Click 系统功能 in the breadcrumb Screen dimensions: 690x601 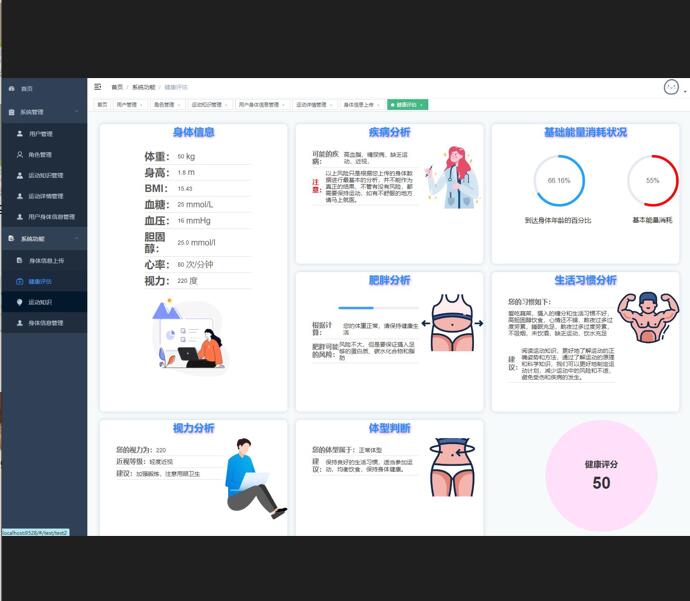[x=143, y=87]
